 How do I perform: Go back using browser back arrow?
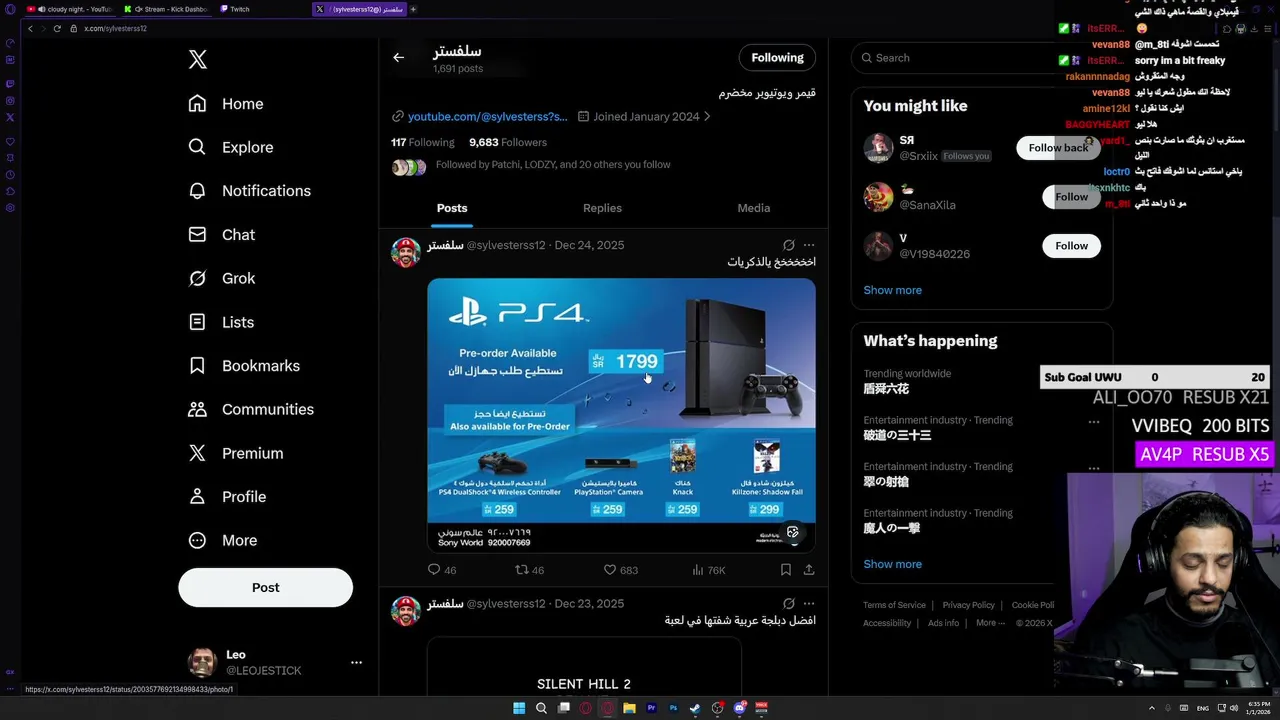[30, 29]
